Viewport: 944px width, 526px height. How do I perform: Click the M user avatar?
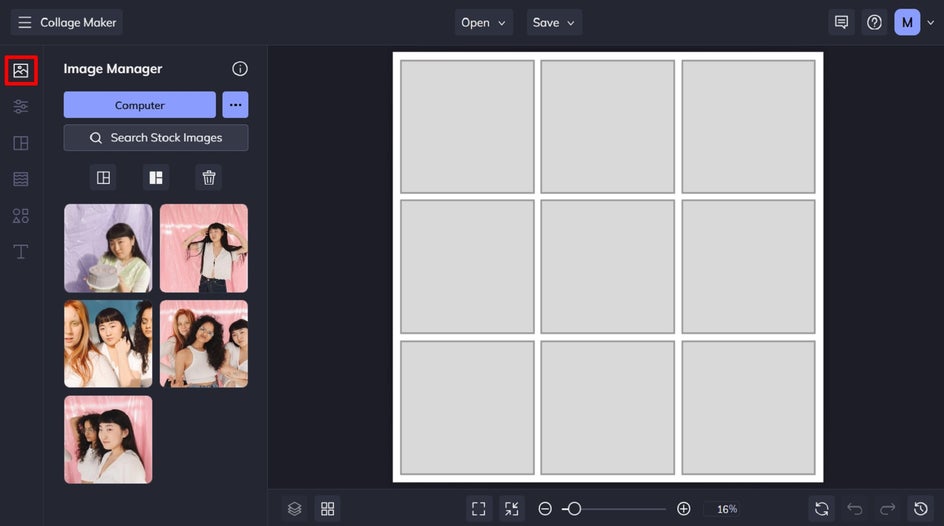pyautogui.click(x=907, y=22)
